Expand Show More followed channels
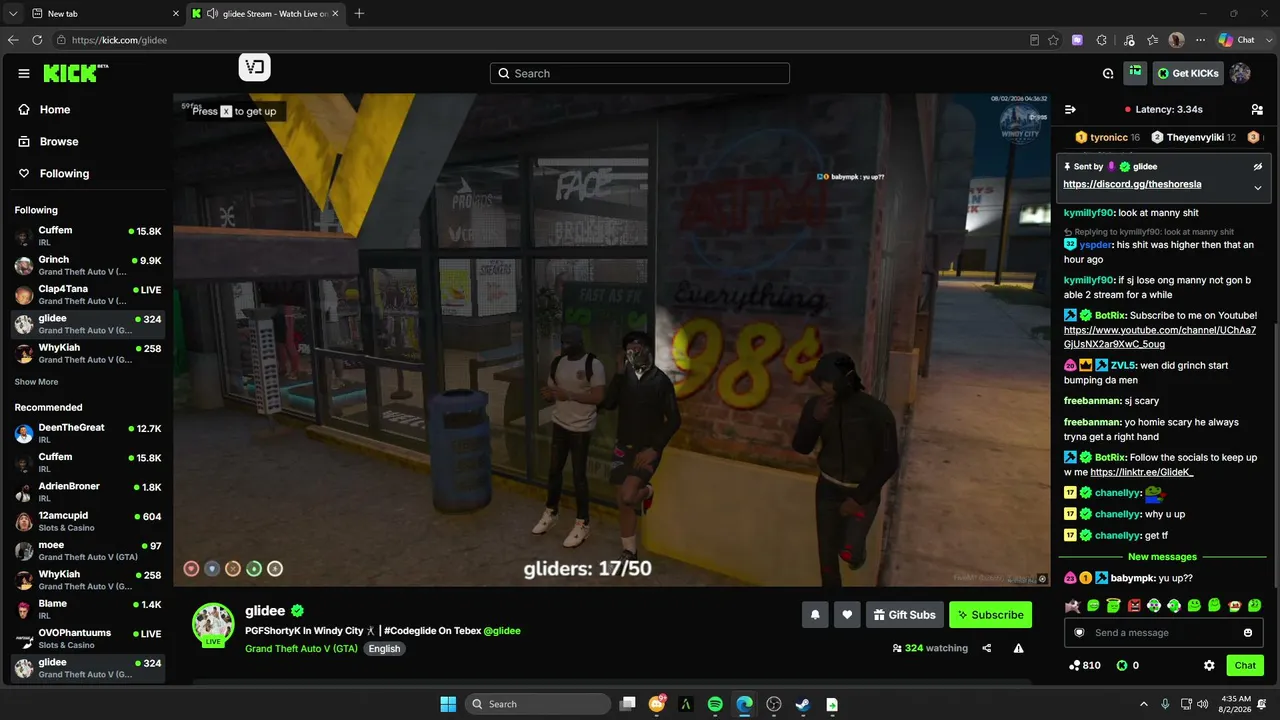Image resolution: width=1280 pixels, height=720 pixels. click(36, 382)
